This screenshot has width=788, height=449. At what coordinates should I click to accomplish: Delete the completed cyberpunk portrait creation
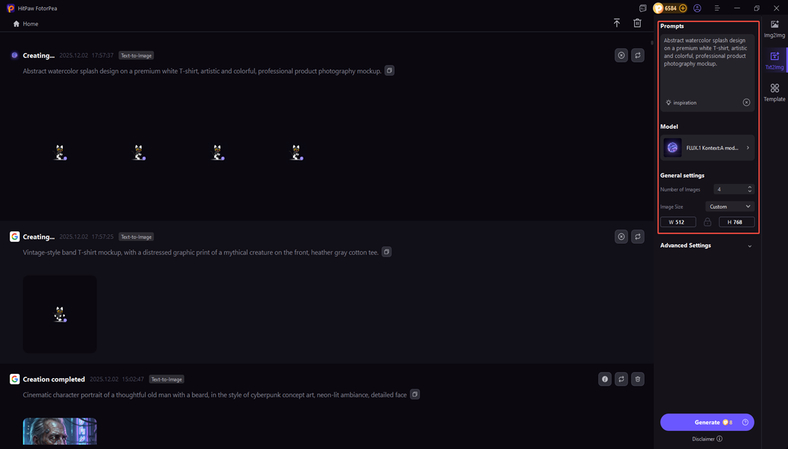click(638, 379)
